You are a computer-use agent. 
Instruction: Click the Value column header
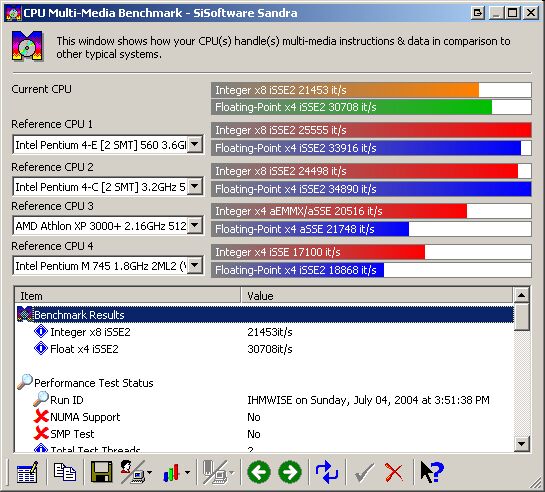[x=377, y=296]
